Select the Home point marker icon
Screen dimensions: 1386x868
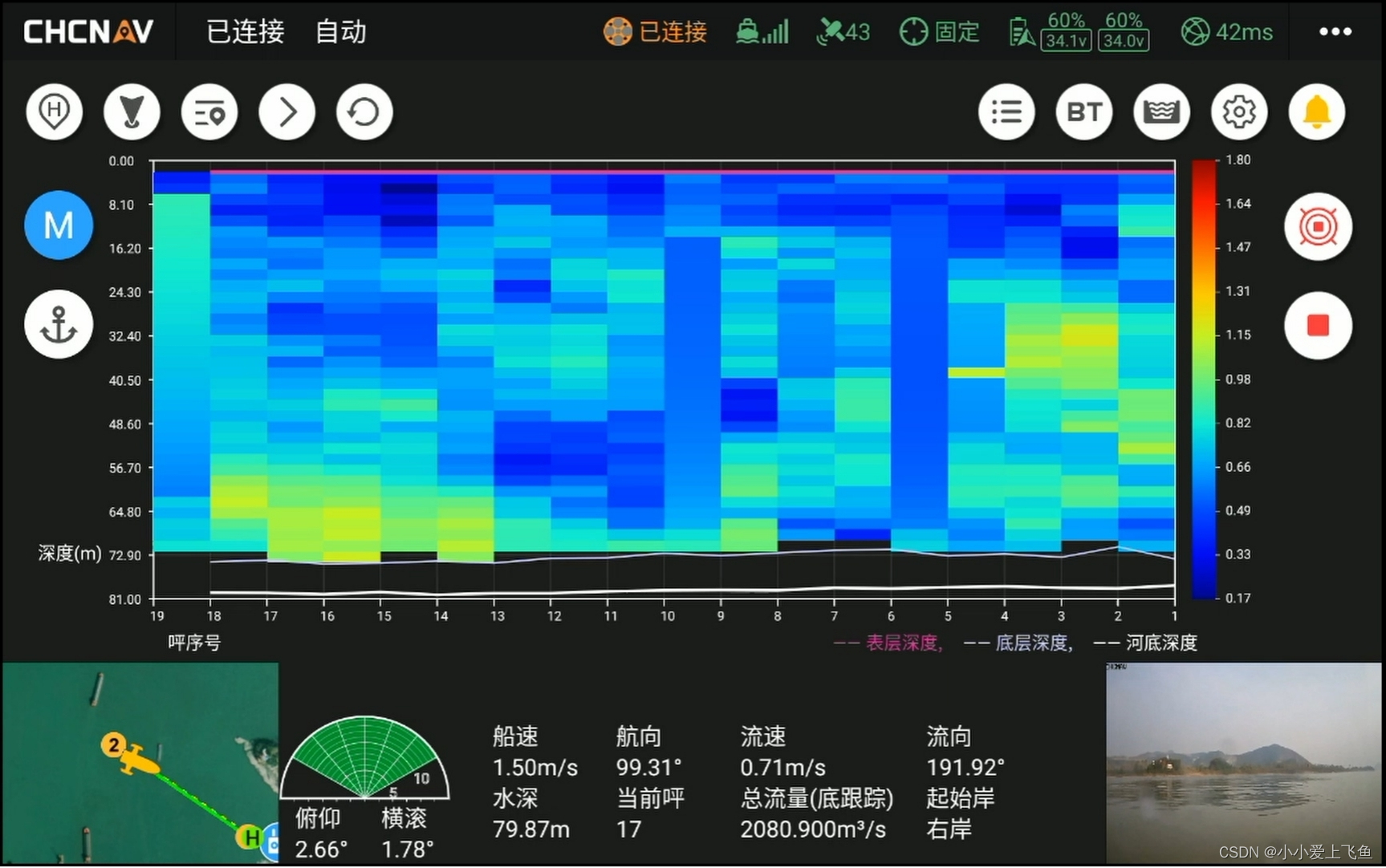(x=54, y=112)
